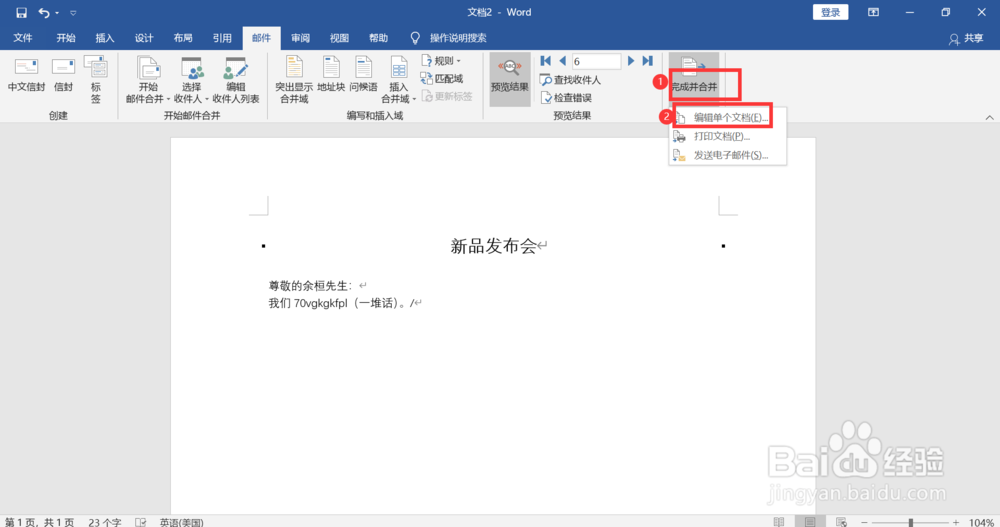Image resolution: width=1000 pixels, height=527 pixels.
Task: Switch to the 设计 ribbon tab
Action: pyautogui.click(x=144, y=38)
